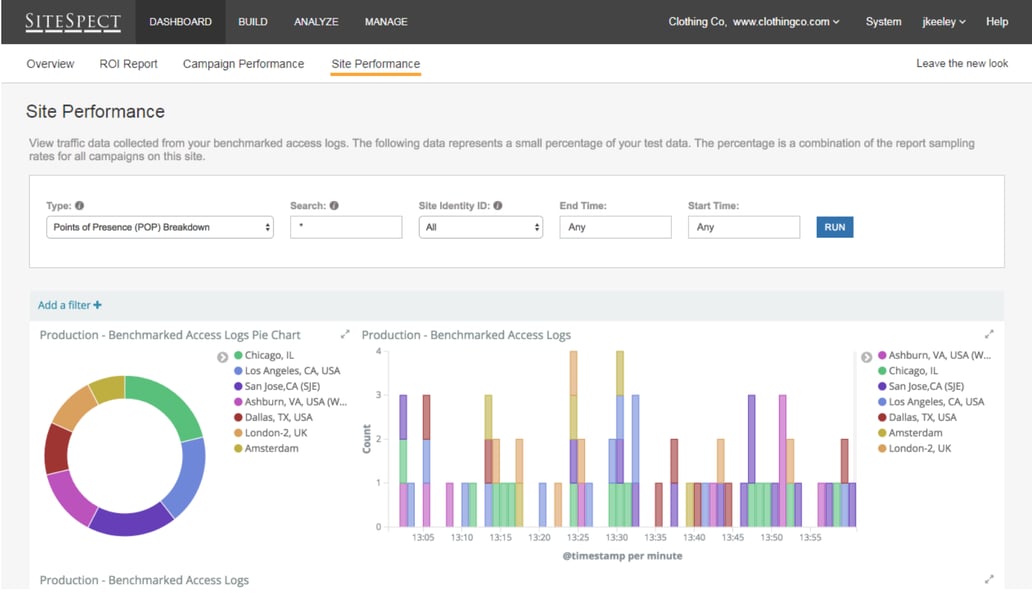Viewport: 1032px width, 593px height.
Task: Click expand icon on bottom Access Logs panel
Action: tap(989, 579)
